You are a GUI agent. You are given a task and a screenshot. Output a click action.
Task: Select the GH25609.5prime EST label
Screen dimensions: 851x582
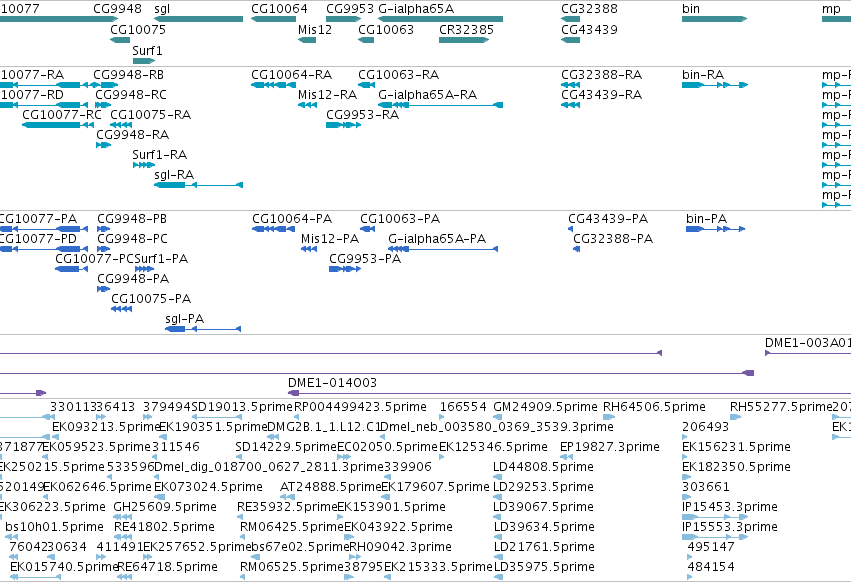(164, 507)
